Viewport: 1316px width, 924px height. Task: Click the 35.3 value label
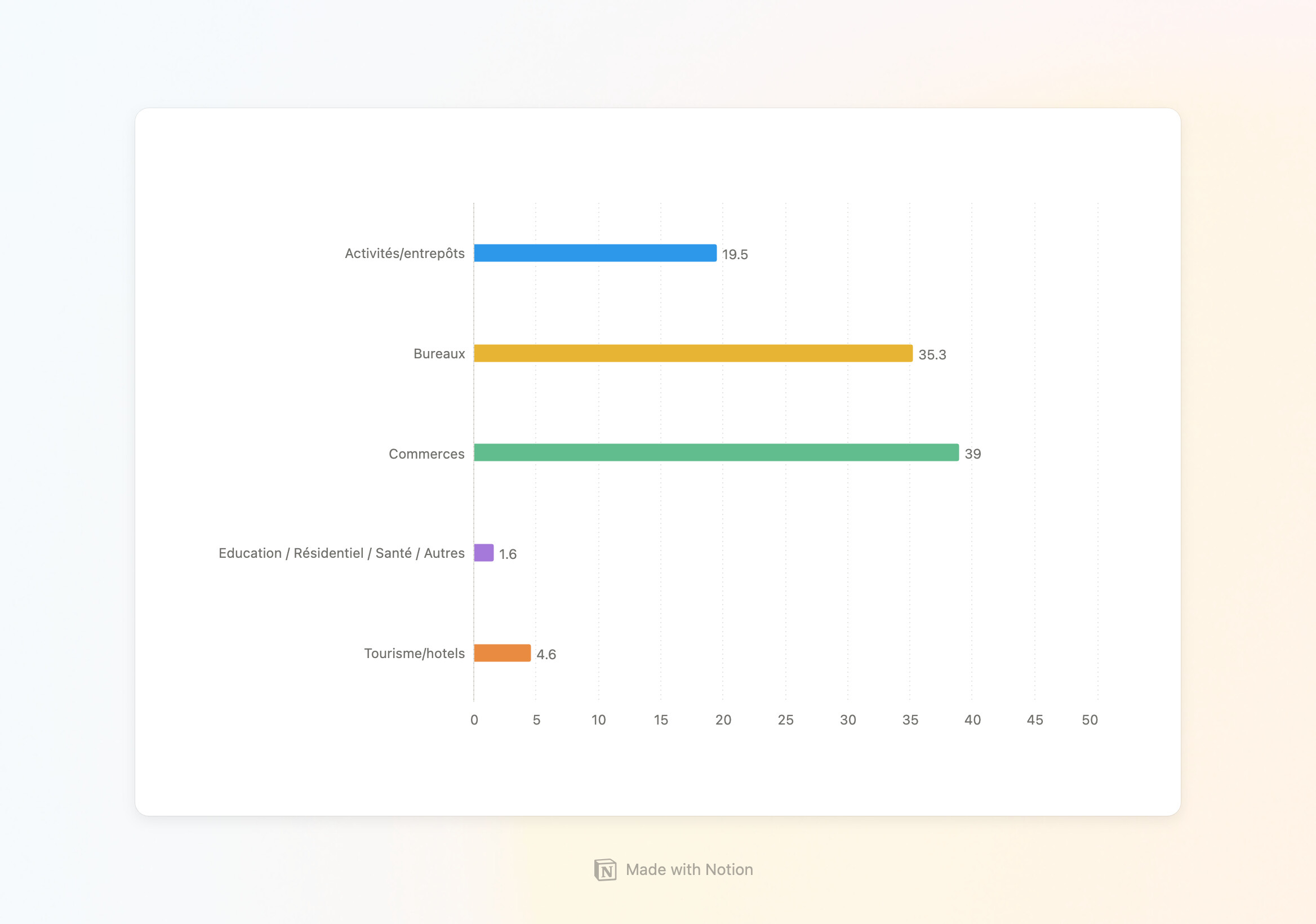(x=932, y=355)
